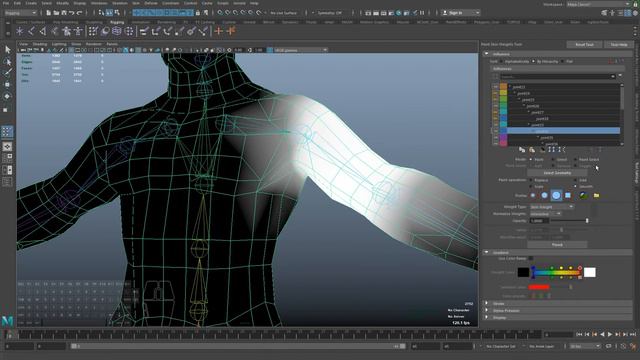Click the star-shaped Locator shelf icon
Screen dimensions: 640x360
pos(20,31)
